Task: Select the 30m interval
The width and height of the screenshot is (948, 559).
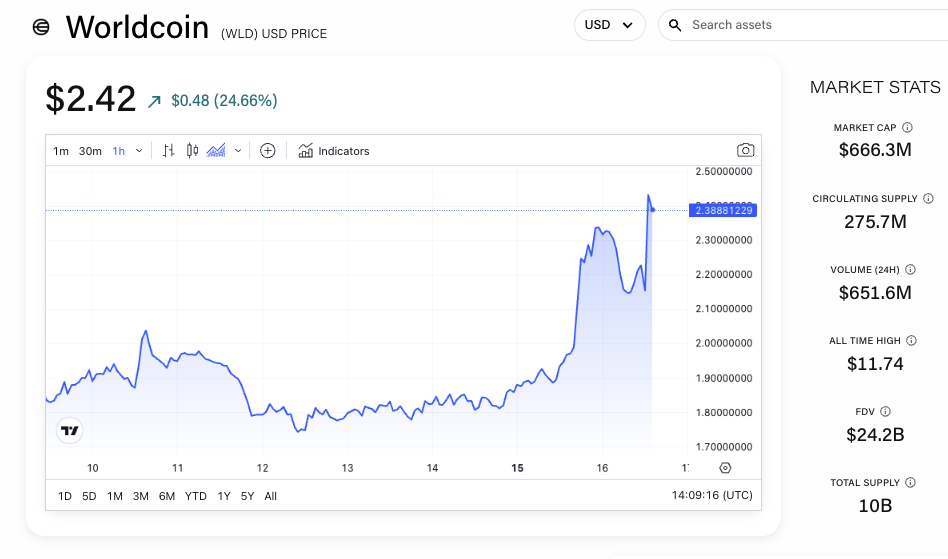Action: tap(90, 151)
